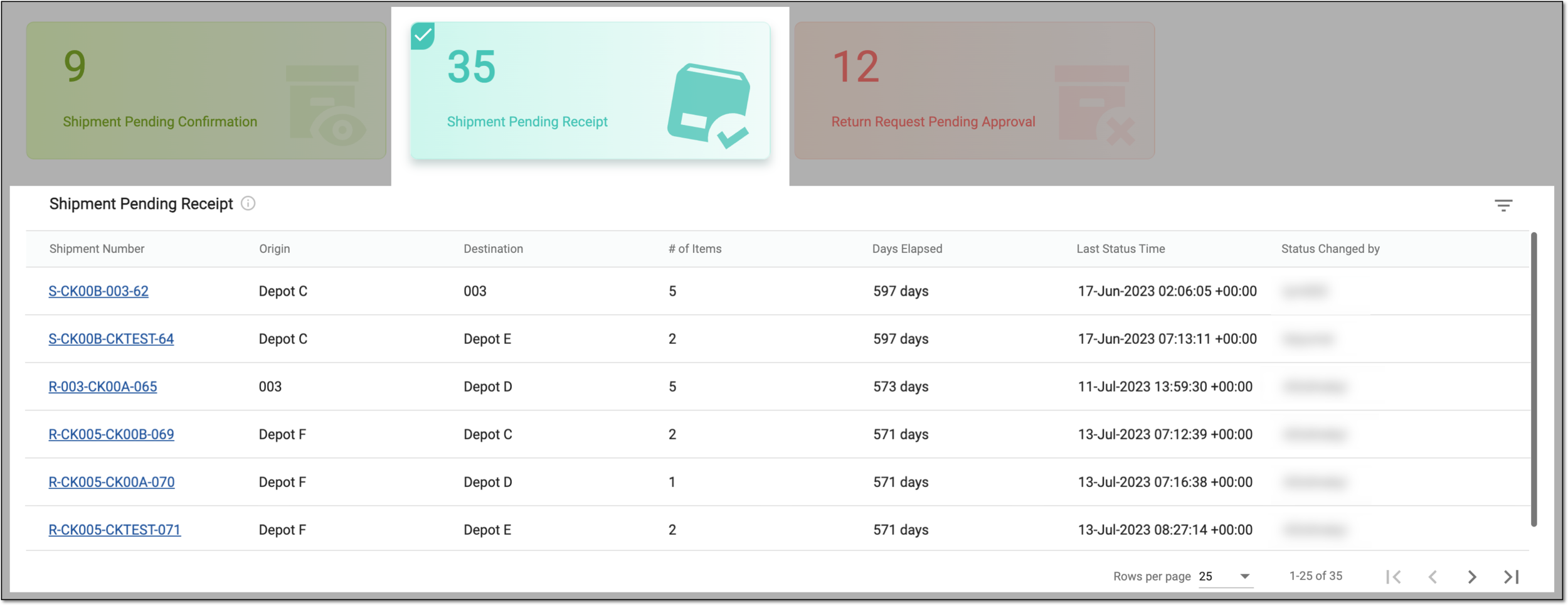Image resolution: width=1568 pixels, height=605 pixels.
Task: Select the Shipment Pending Receipt card
Action: click(x=590, y=90)
